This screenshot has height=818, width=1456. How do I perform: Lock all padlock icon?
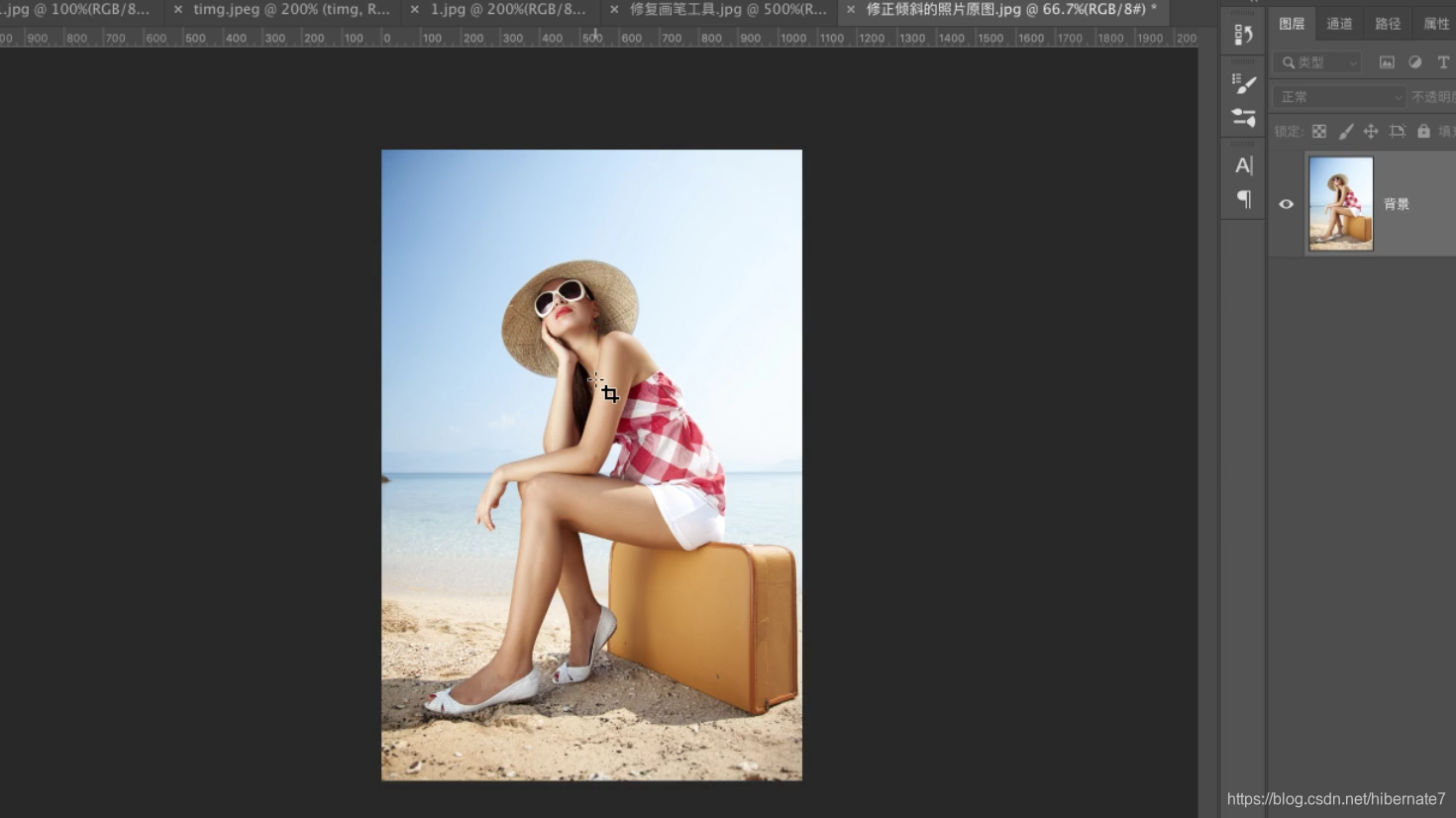[1423, 131]
